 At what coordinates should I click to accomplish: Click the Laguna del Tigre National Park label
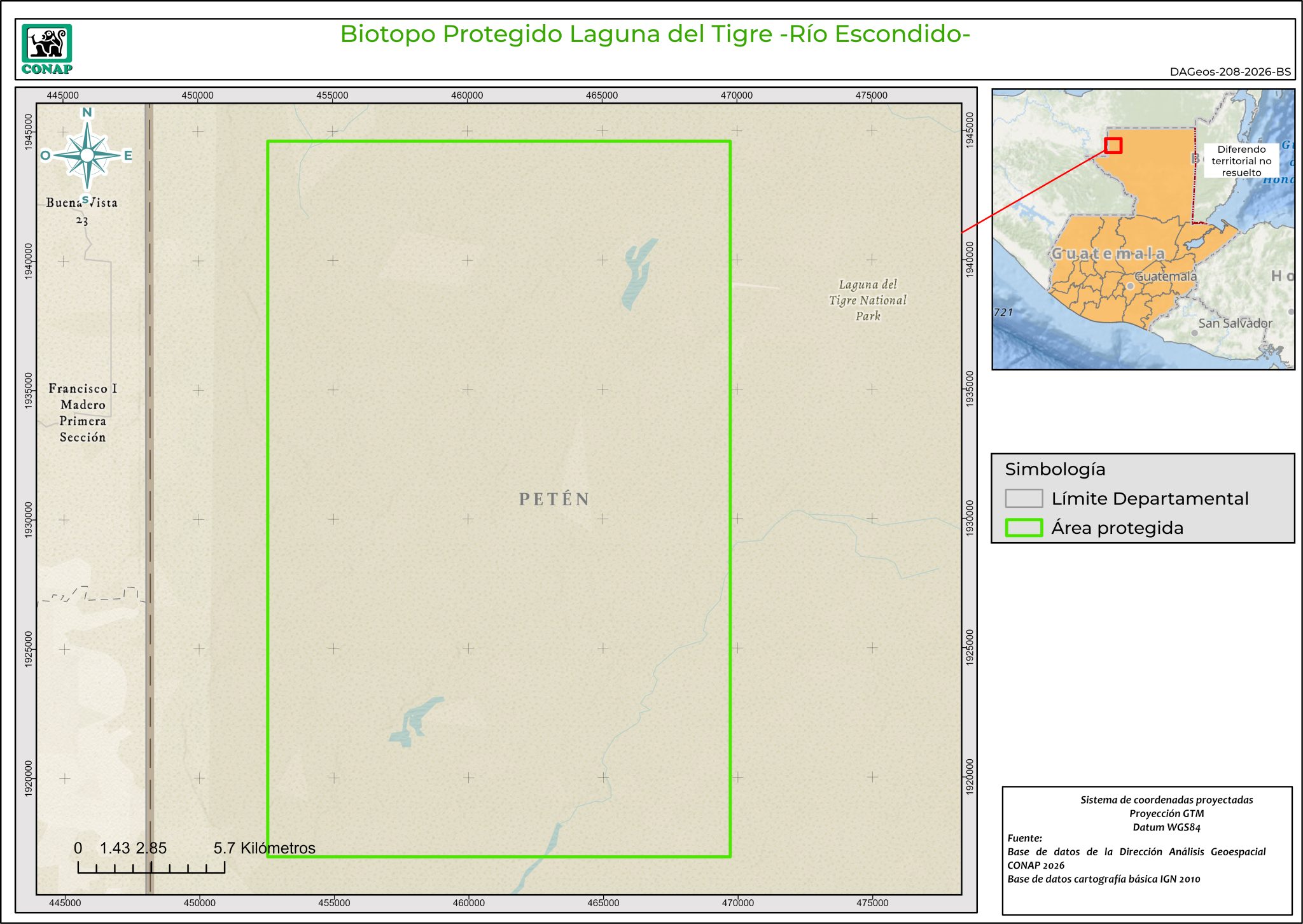pos(867,300)
